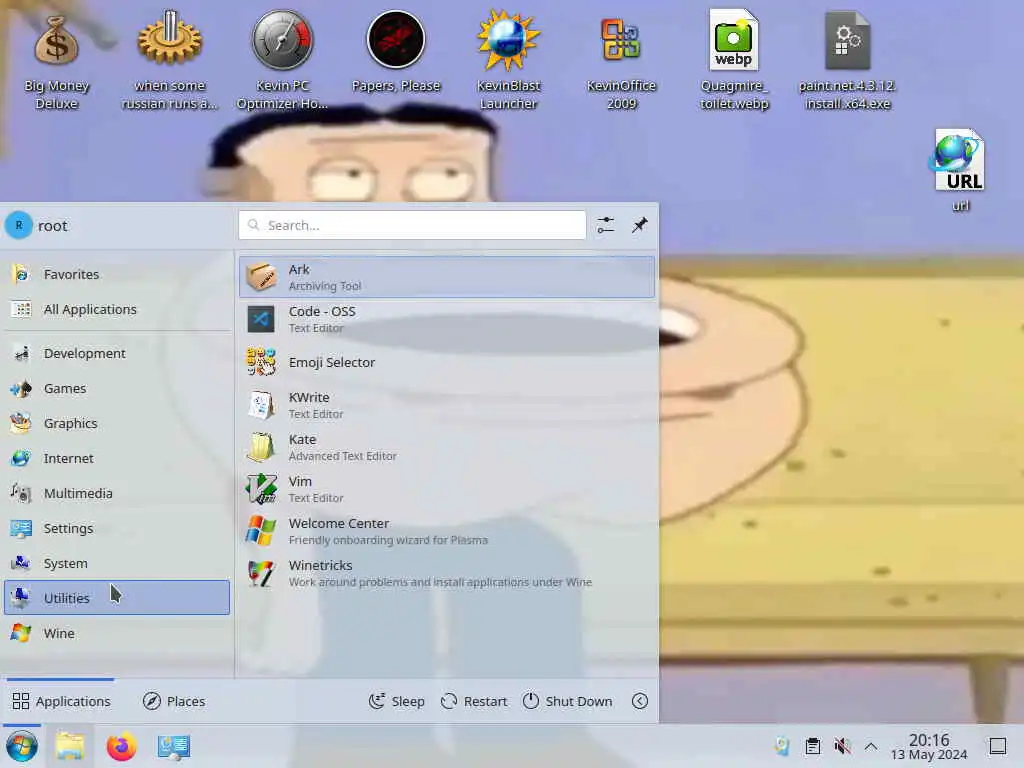Launch KWrite text editor
The image size is (1024, 768).
coord(447,405)
